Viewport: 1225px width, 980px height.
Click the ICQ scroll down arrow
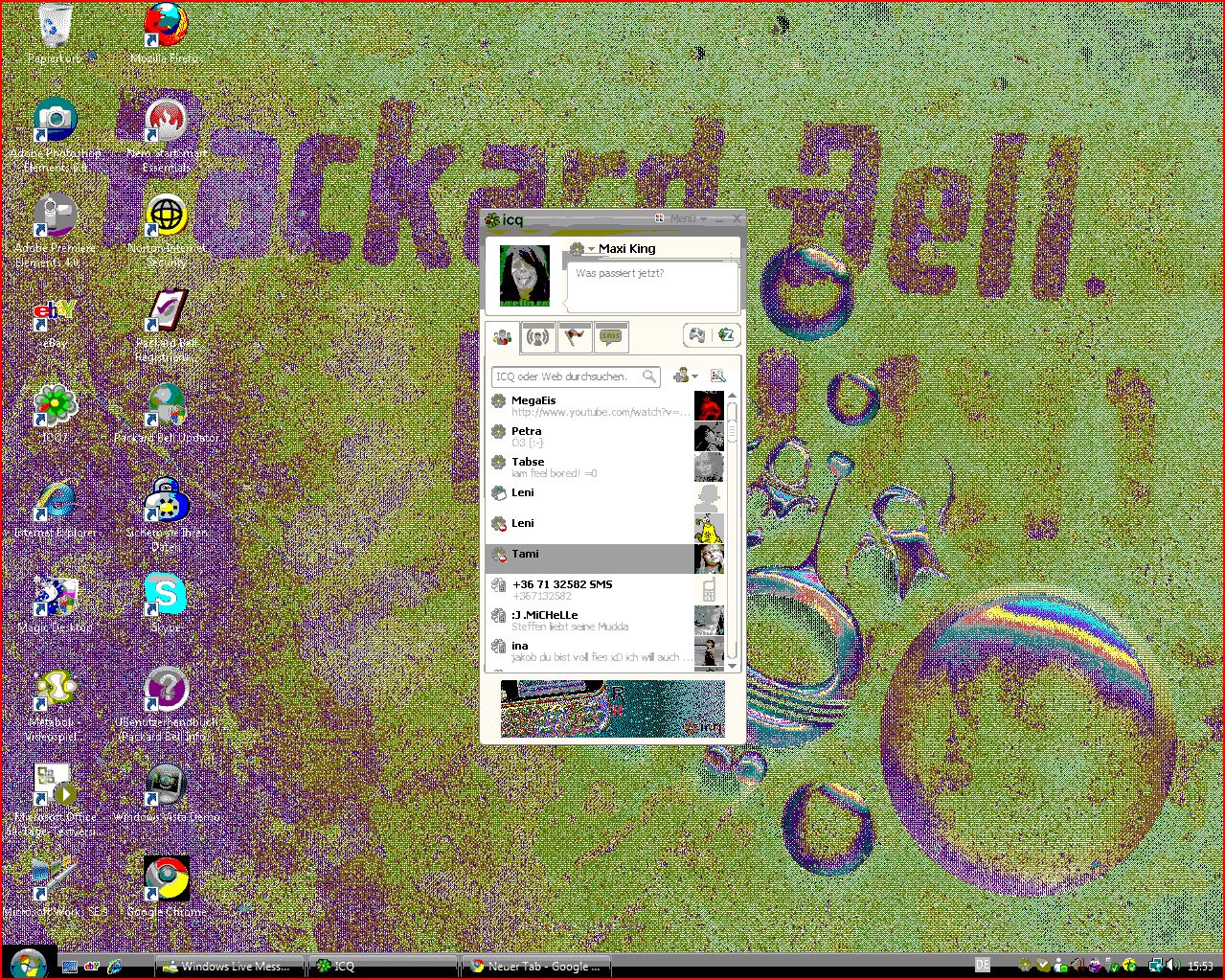[x=733, y=665]
